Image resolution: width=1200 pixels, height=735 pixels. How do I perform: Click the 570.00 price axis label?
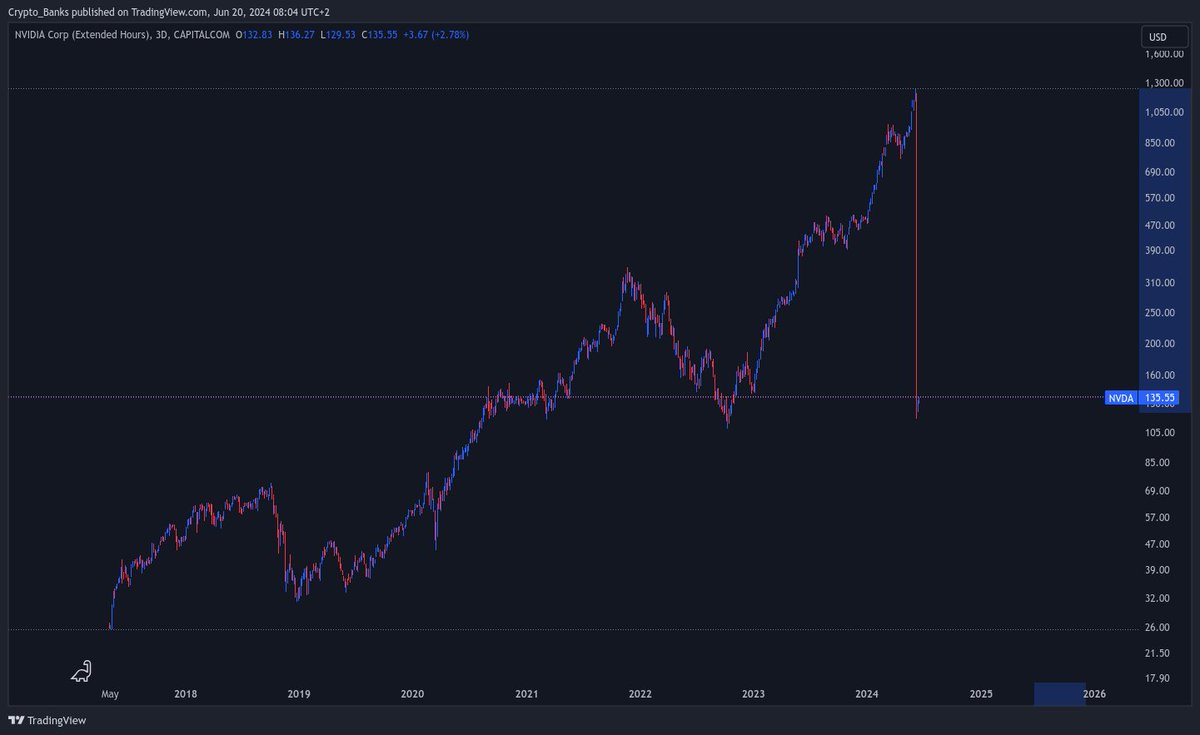(x=1160, y=198)
